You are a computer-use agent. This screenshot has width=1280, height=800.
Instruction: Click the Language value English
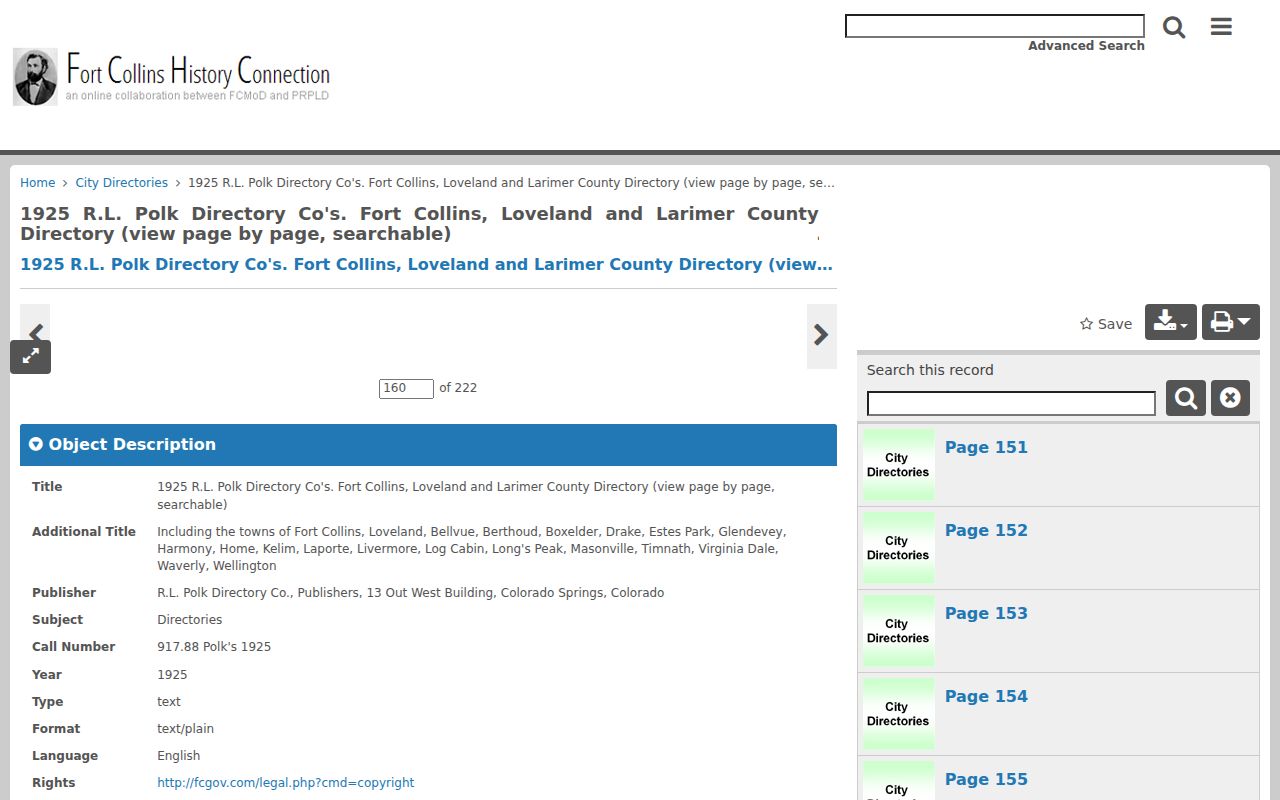pos(178,756)
